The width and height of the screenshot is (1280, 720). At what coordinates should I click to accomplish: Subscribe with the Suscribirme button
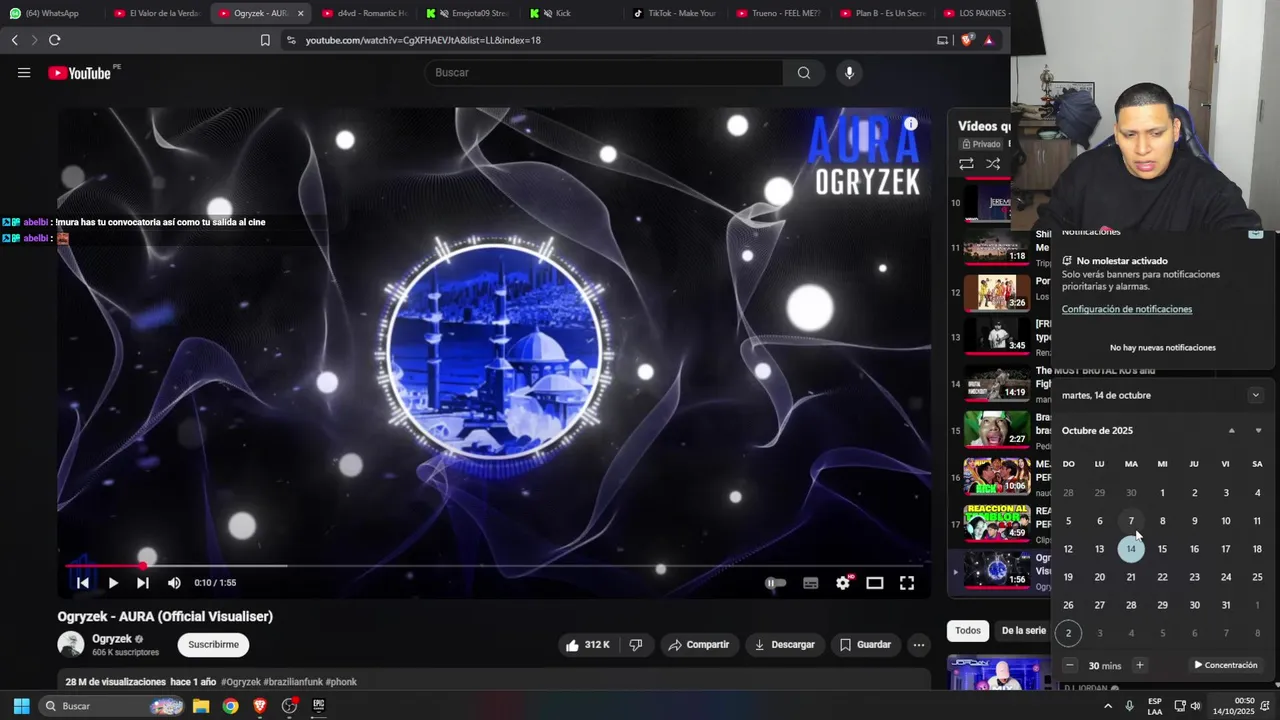(x=213, y=645)
